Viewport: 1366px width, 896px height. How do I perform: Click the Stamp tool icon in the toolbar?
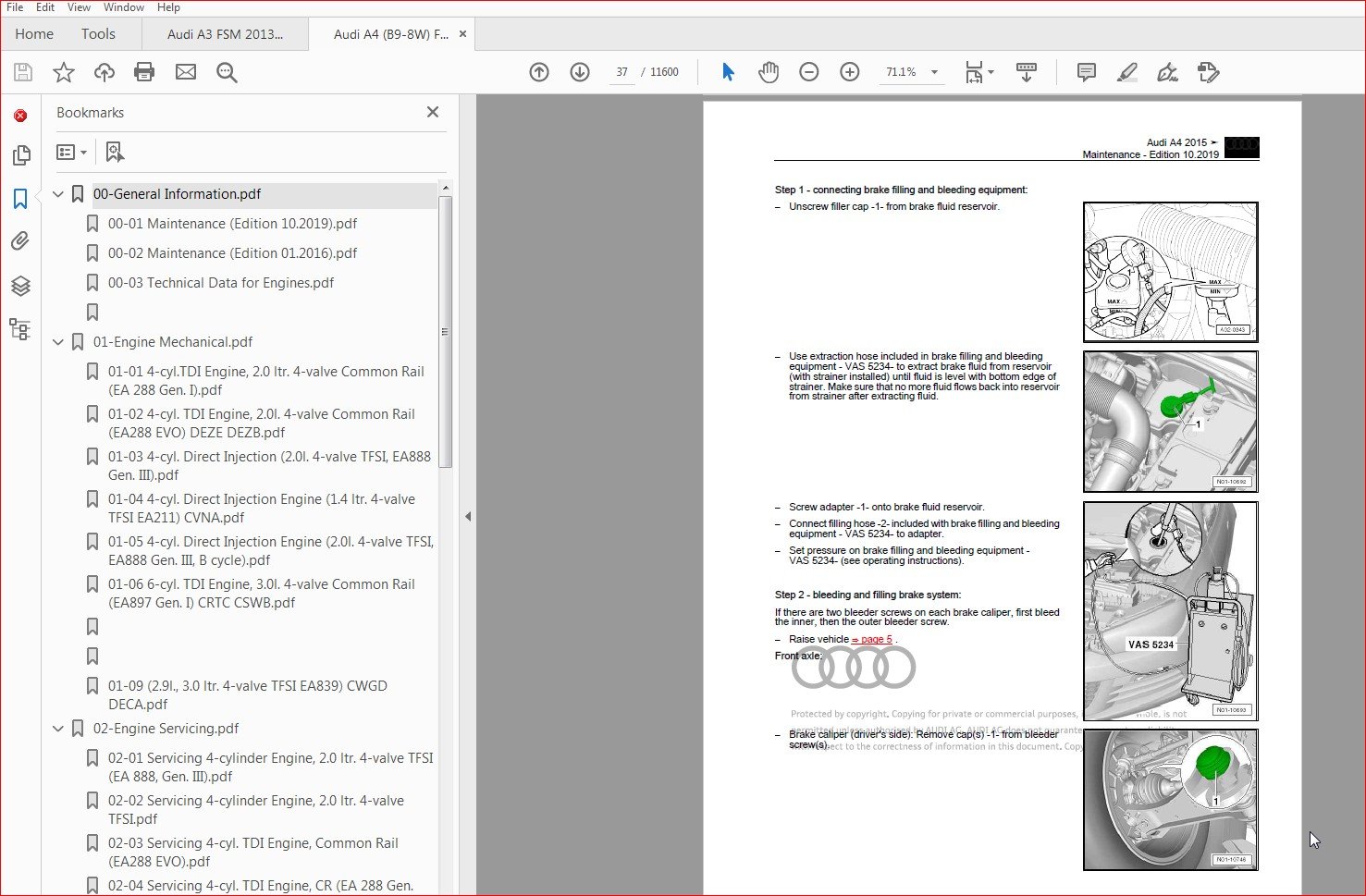pyautogui.click(x=1209, y=72)
